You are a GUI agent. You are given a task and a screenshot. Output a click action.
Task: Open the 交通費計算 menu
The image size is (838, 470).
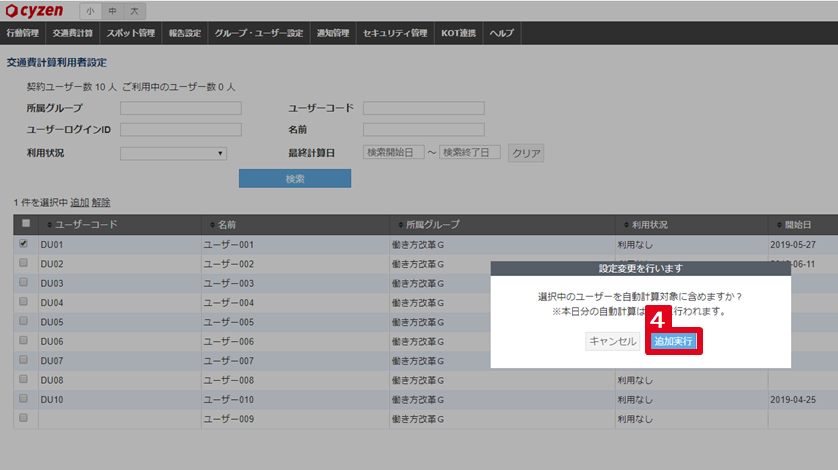(73, 33)
